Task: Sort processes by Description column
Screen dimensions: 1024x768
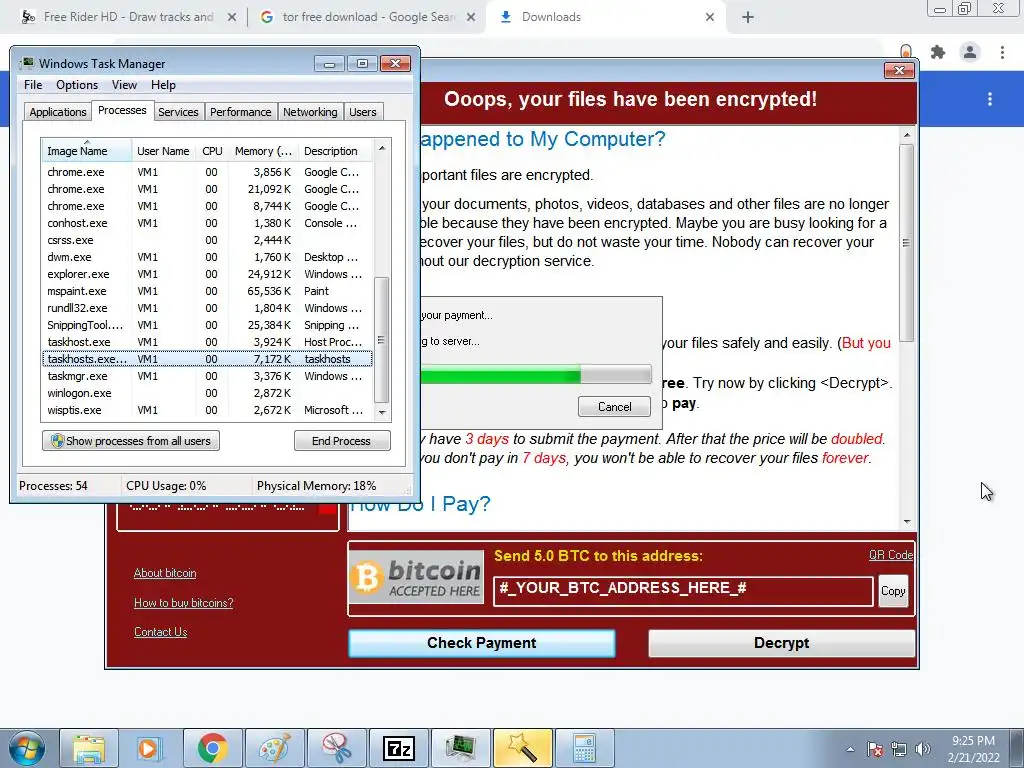Action: (336, 151)
